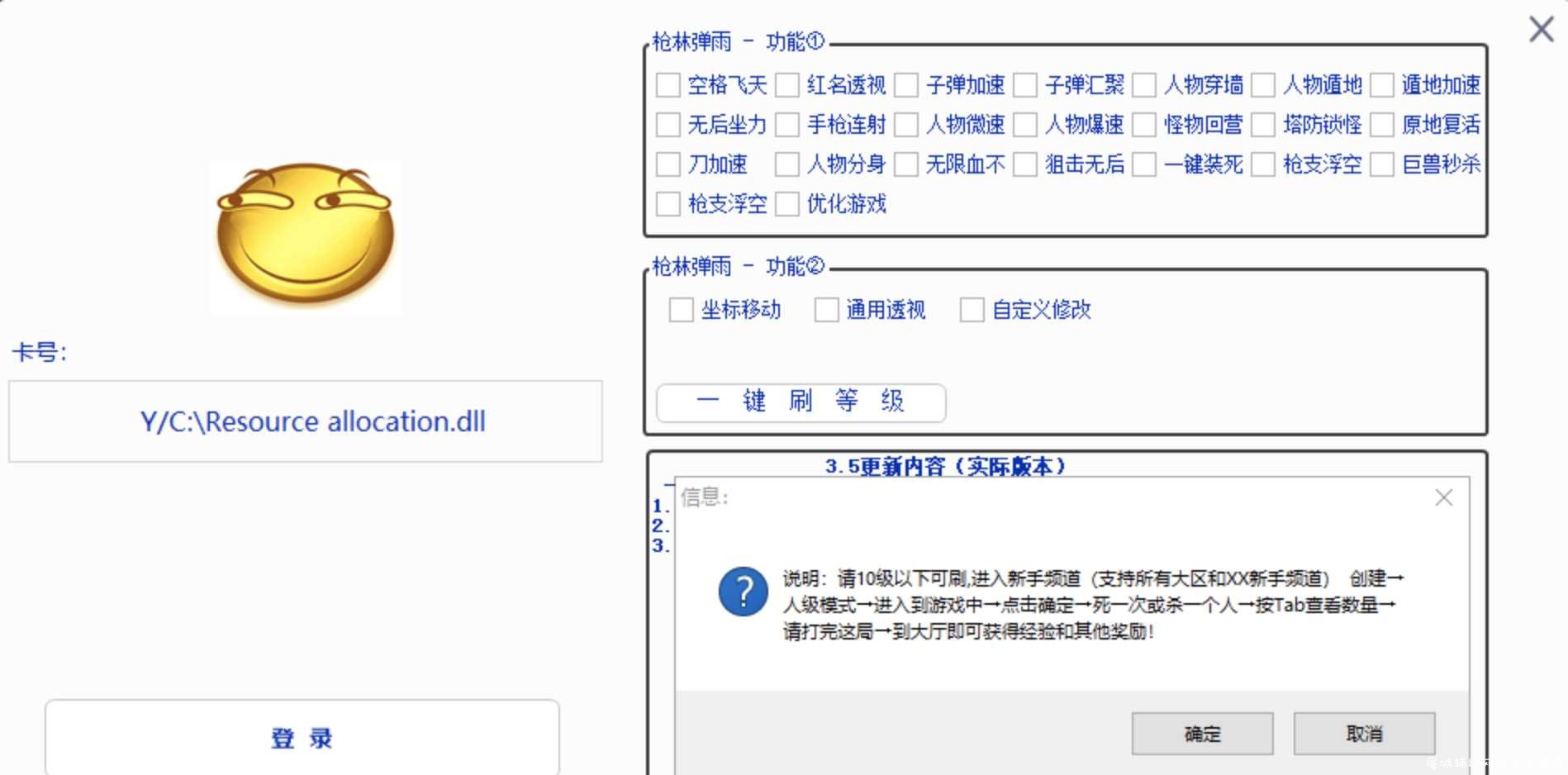Cancel the dialog with 取消
The height and width of the screenshot is (775, 1568).
click(1364, 734)
